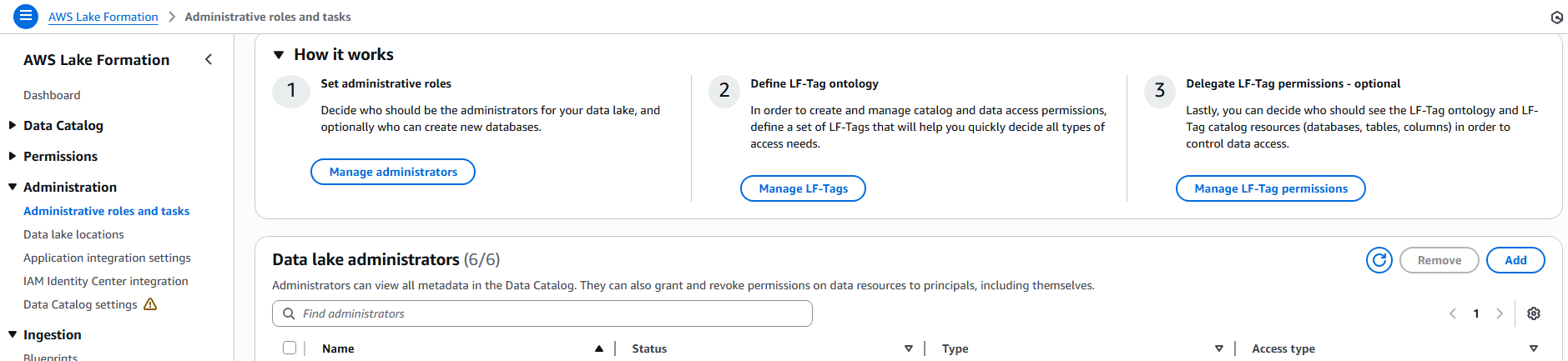Expand the Data Catalog section
Screen dimensions: 1568x361
pos(13,125)
